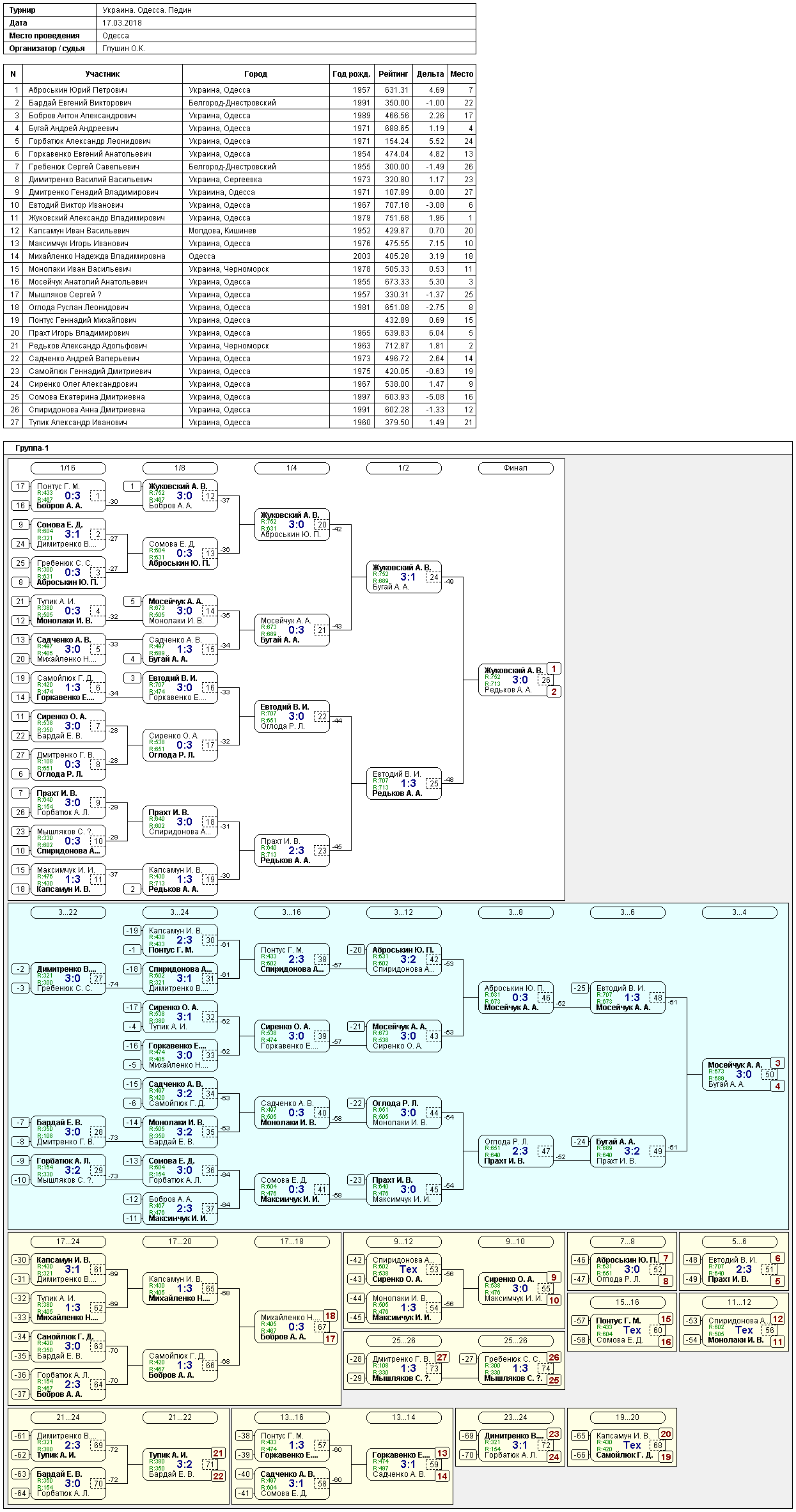Select place badge 9 beside Сиренко О. А.
The image size is (796, 1512).
coord(554,1277)
